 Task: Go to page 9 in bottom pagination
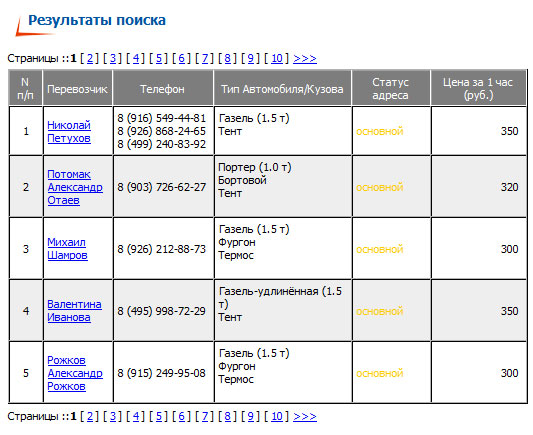(x=251, y=416)
